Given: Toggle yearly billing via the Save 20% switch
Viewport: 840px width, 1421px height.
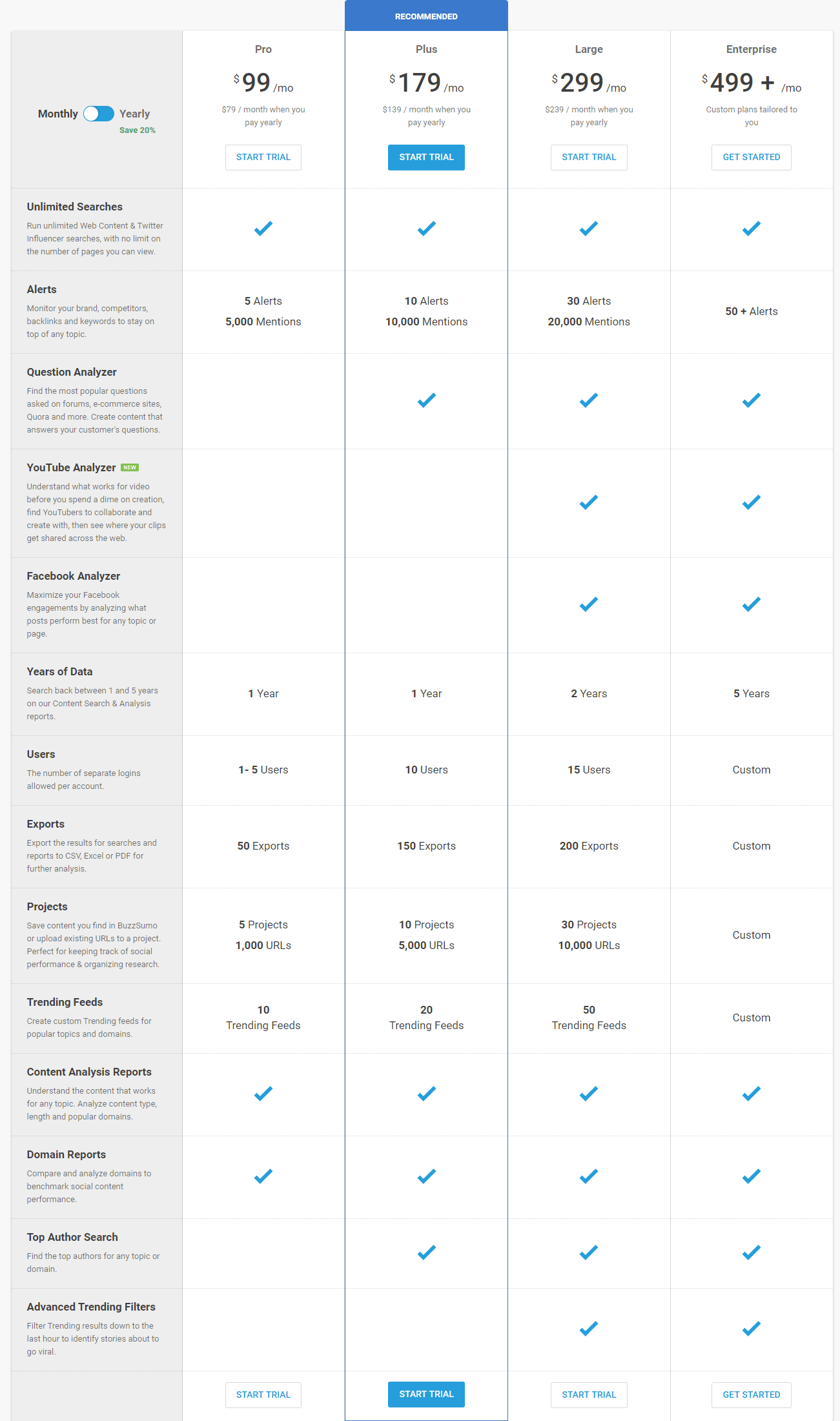Looking at the screenshot, I should pos(98,114).
